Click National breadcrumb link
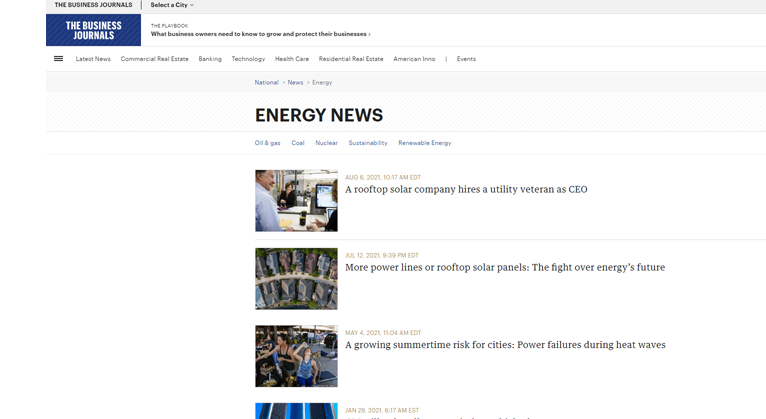 (x=266, y=83)
